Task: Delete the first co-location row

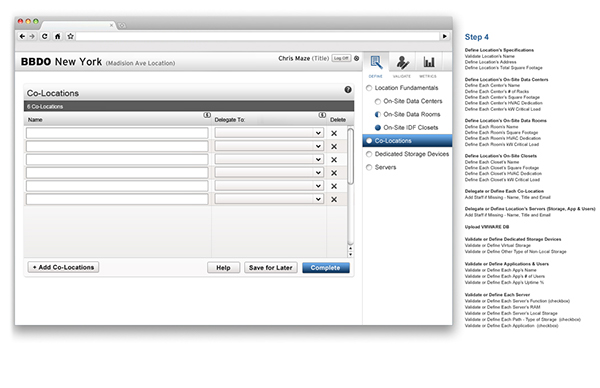Action: click(x=334, y=133)
